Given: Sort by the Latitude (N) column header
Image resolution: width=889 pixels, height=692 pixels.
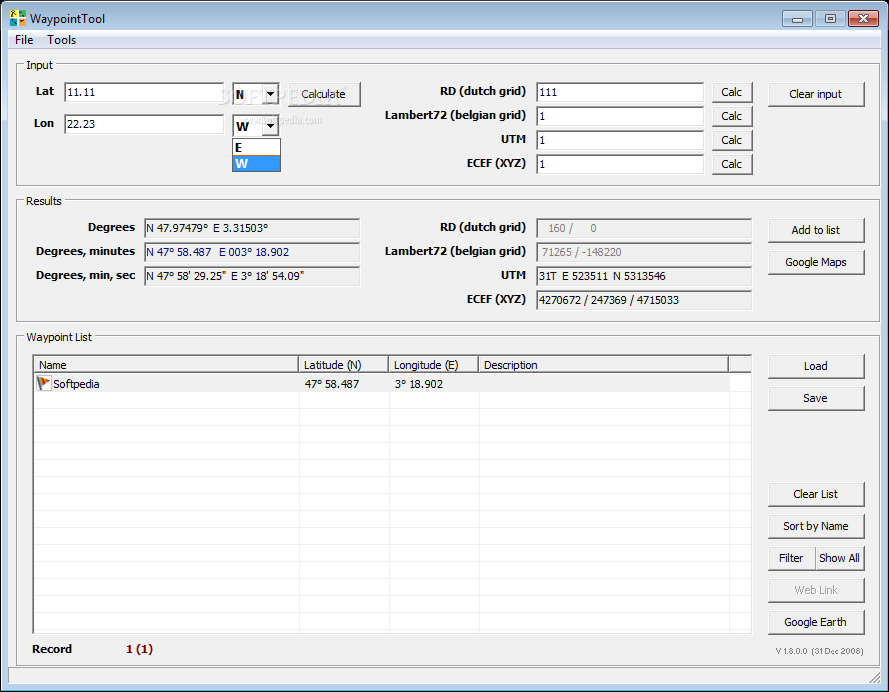Looking at the screenshot, I should pyautogui.click(x=343, y=364).
